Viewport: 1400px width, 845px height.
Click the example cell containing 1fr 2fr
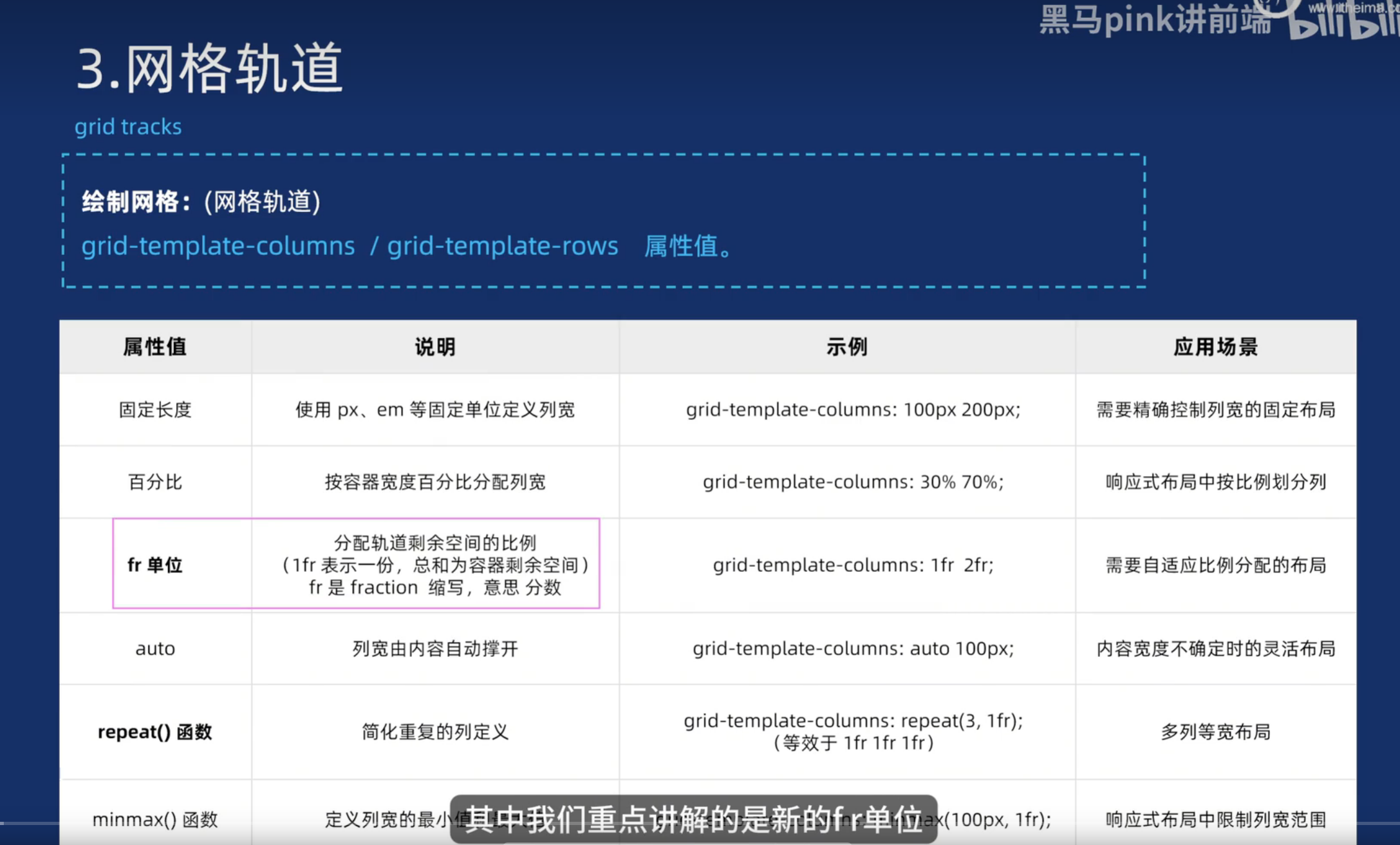tap(853, 565)
